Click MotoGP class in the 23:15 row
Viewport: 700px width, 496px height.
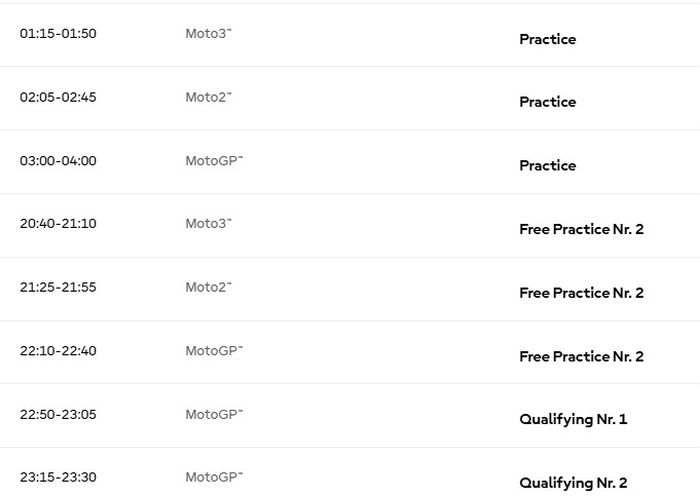pos(214,477)
